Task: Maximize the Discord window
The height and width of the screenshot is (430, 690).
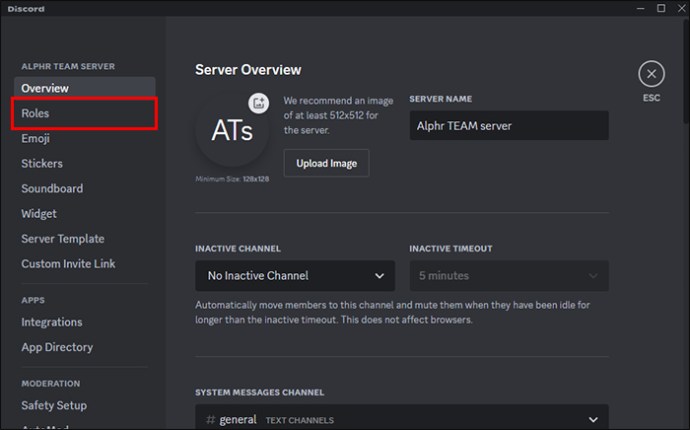Action: (661, 8)
